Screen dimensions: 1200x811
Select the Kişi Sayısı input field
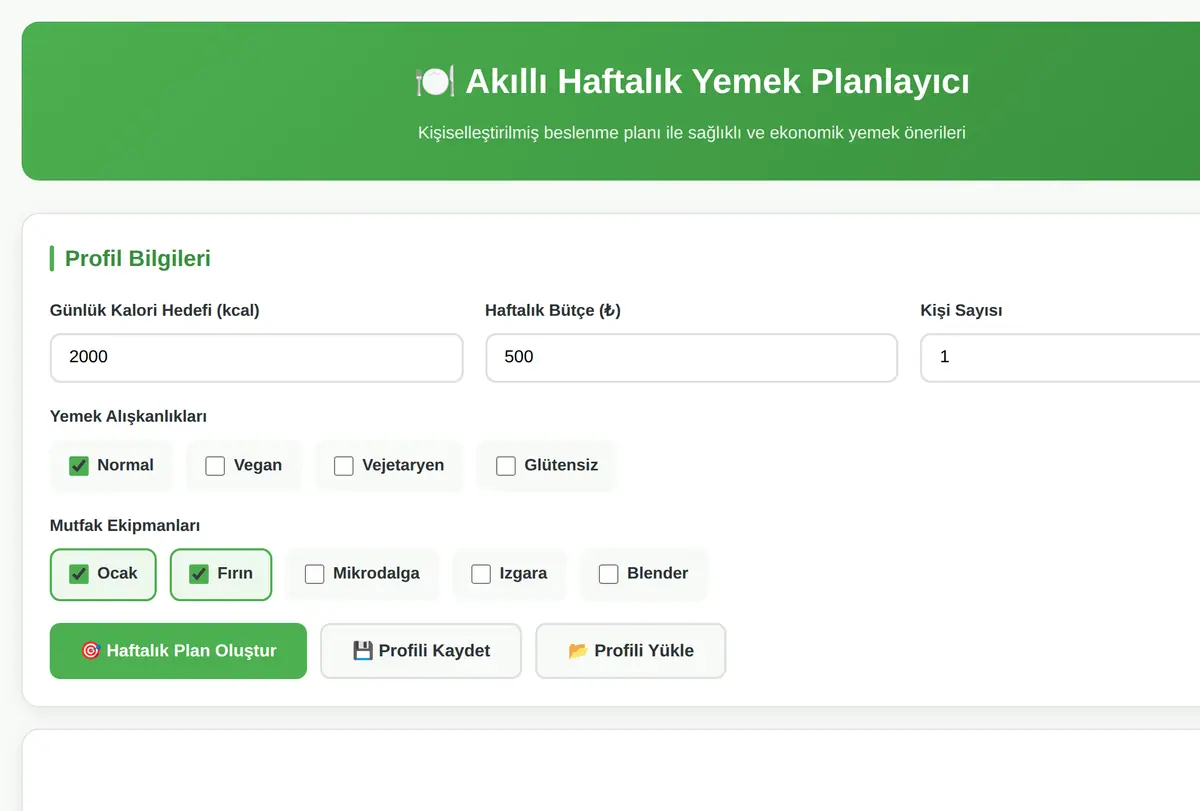tap(1060, 357)
